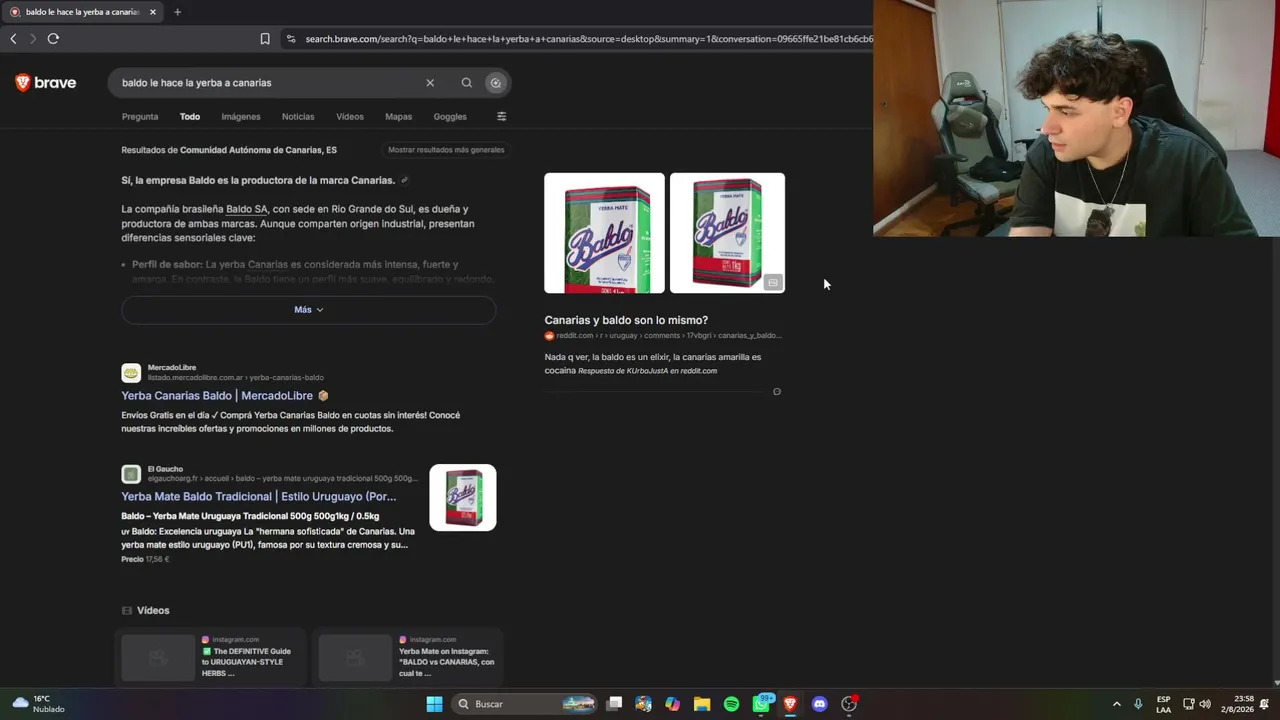The height and width of the screenshot is (720, 1280).
Task: Switch to Videos results tab
Action: click(x=350, y=117)
